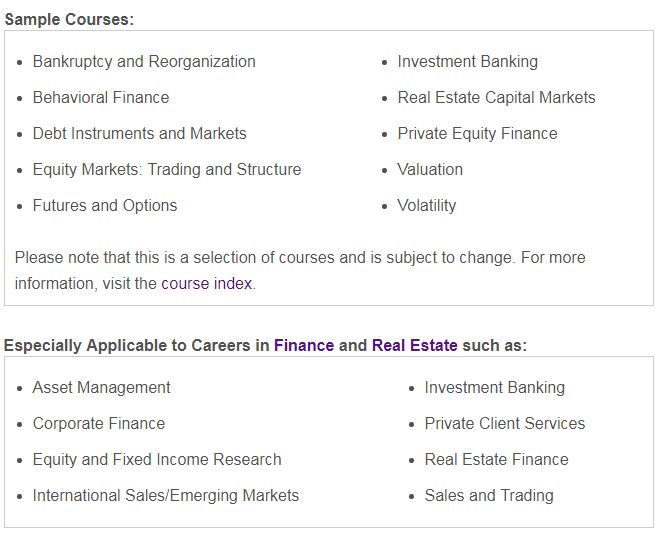The image size is (661, 534).
Task: Open the course index link
Action: click(207, 283)
